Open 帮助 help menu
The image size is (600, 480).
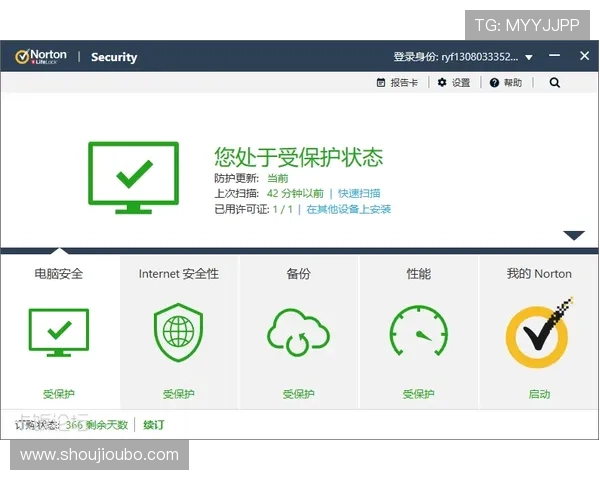(x=505, y=83)
